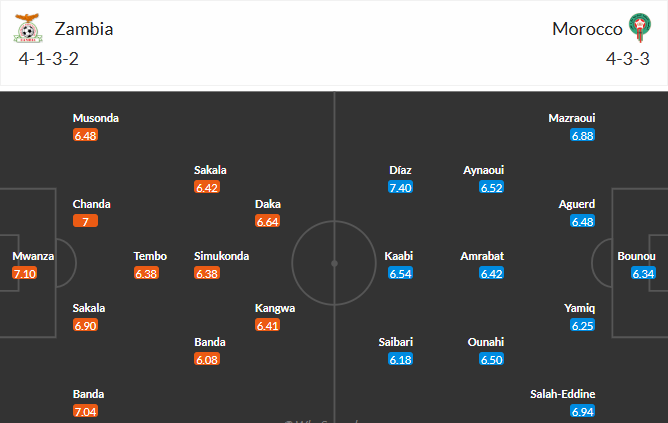Viewport: 668px width, 423px height.
Task: Click Daka's 6.64 rating badge
Action: [x=267, y=221]
